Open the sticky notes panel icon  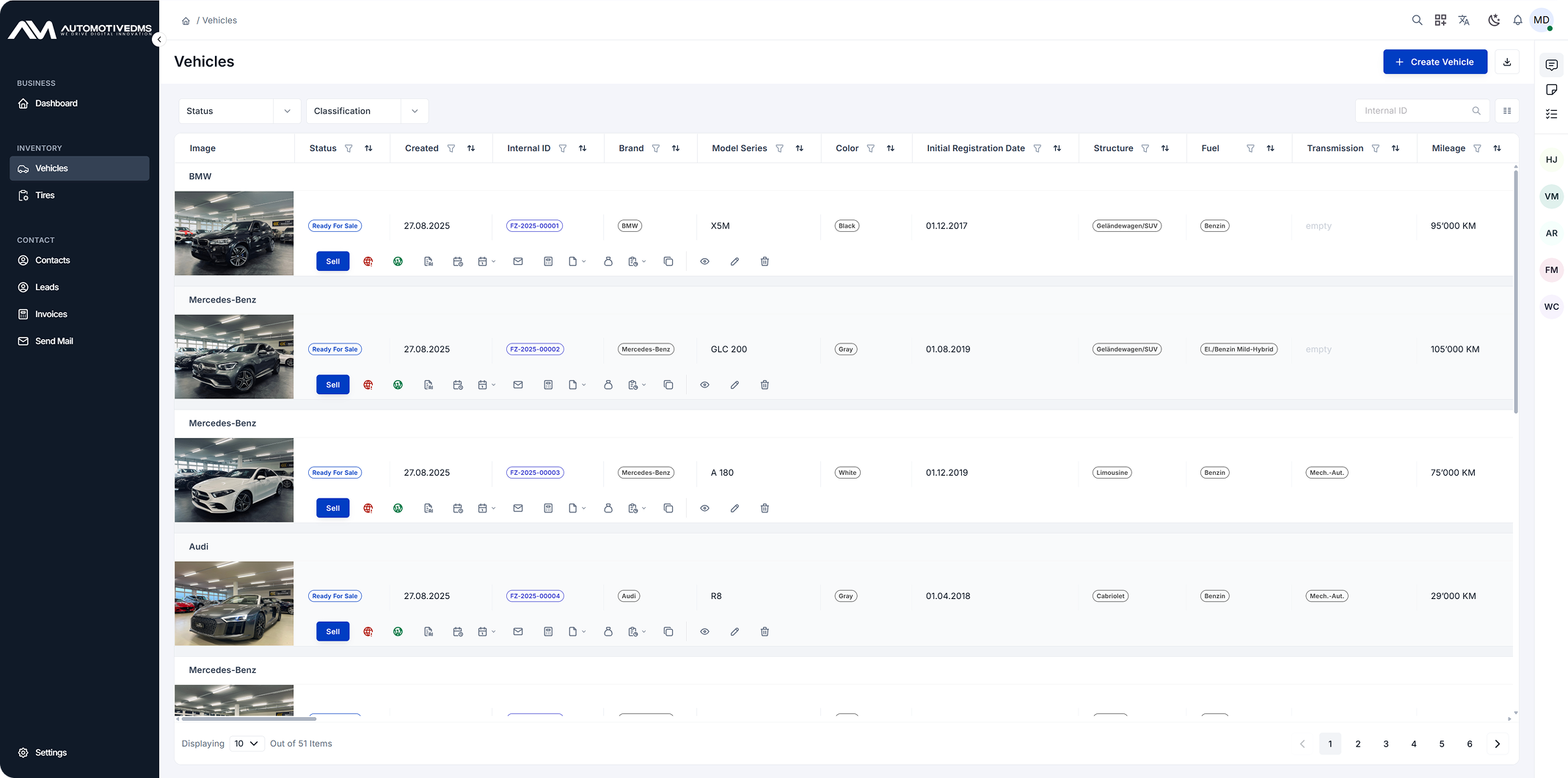(x=1551, y=90)
